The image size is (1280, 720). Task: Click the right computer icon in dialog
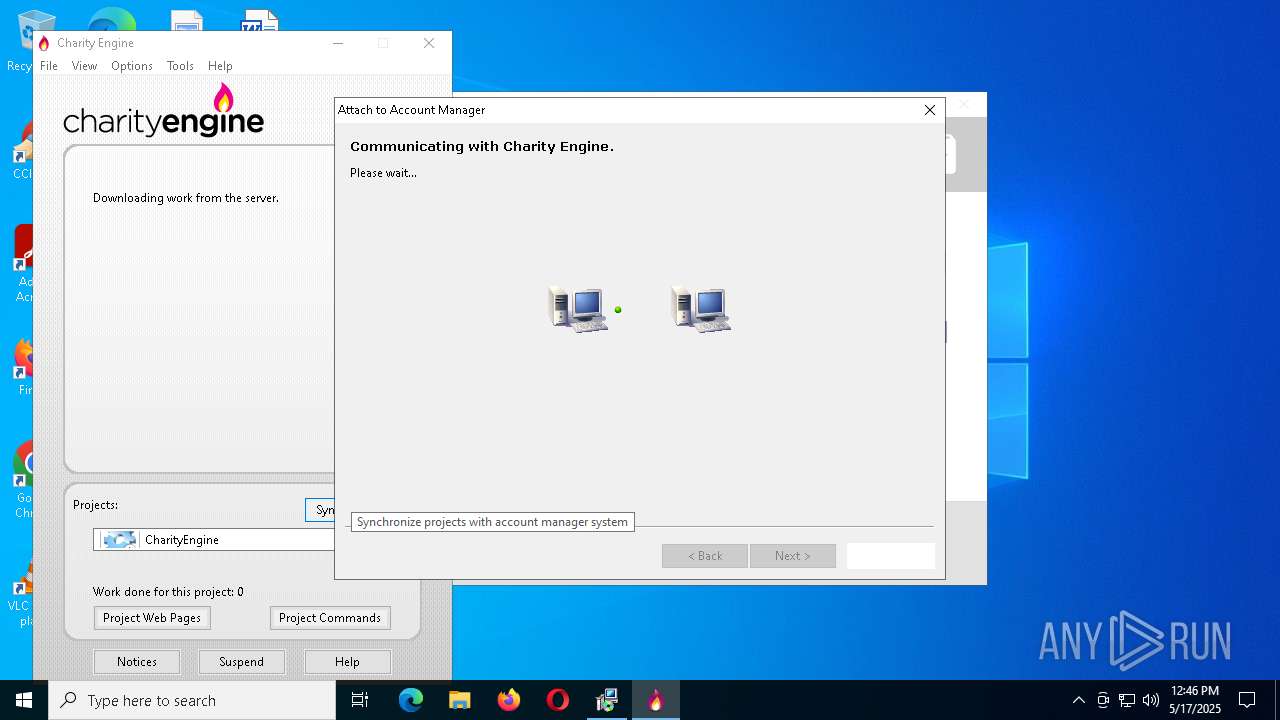[701, 308]
